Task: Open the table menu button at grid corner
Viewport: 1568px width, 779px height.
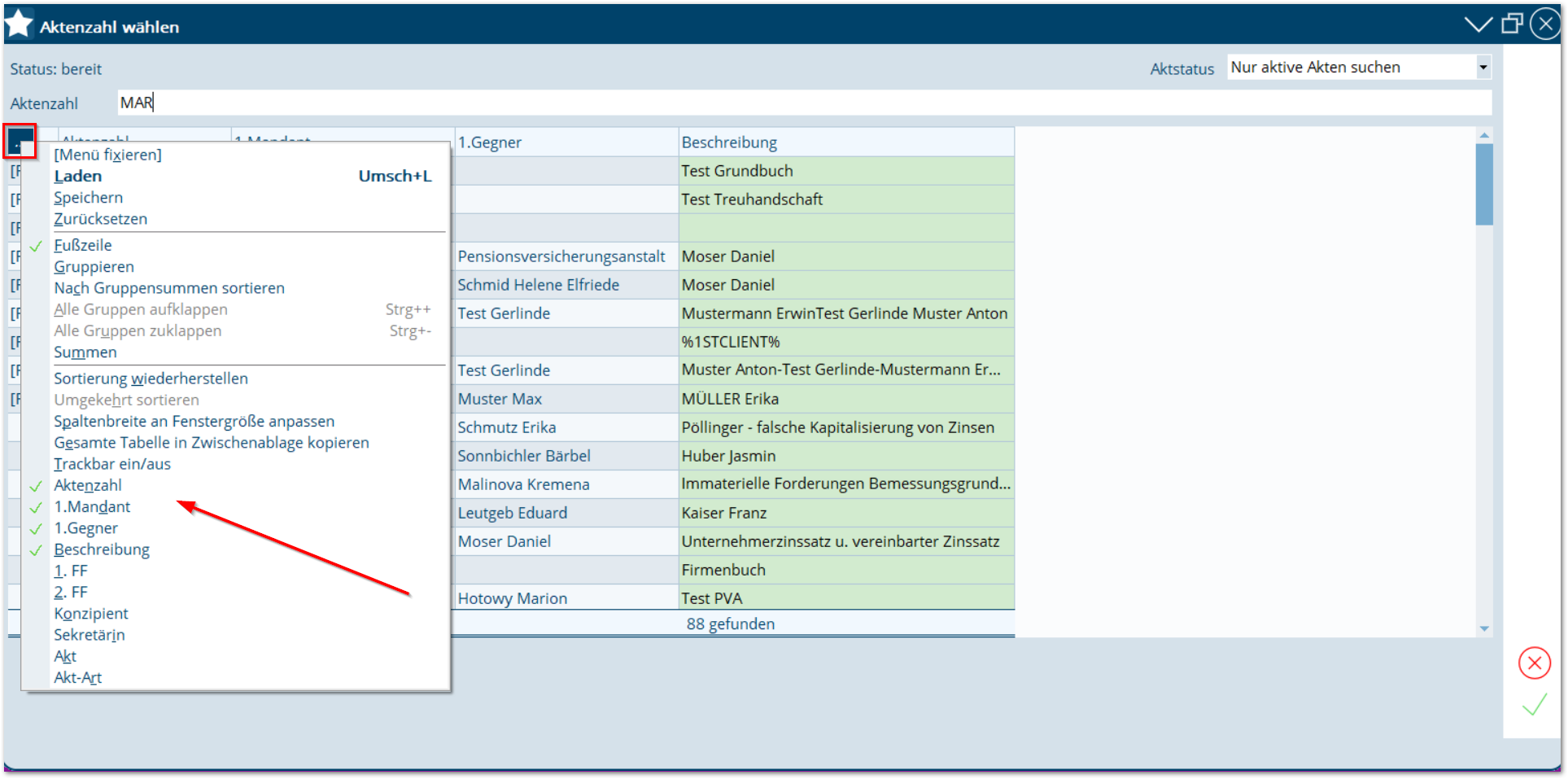Action: (20, 142)
